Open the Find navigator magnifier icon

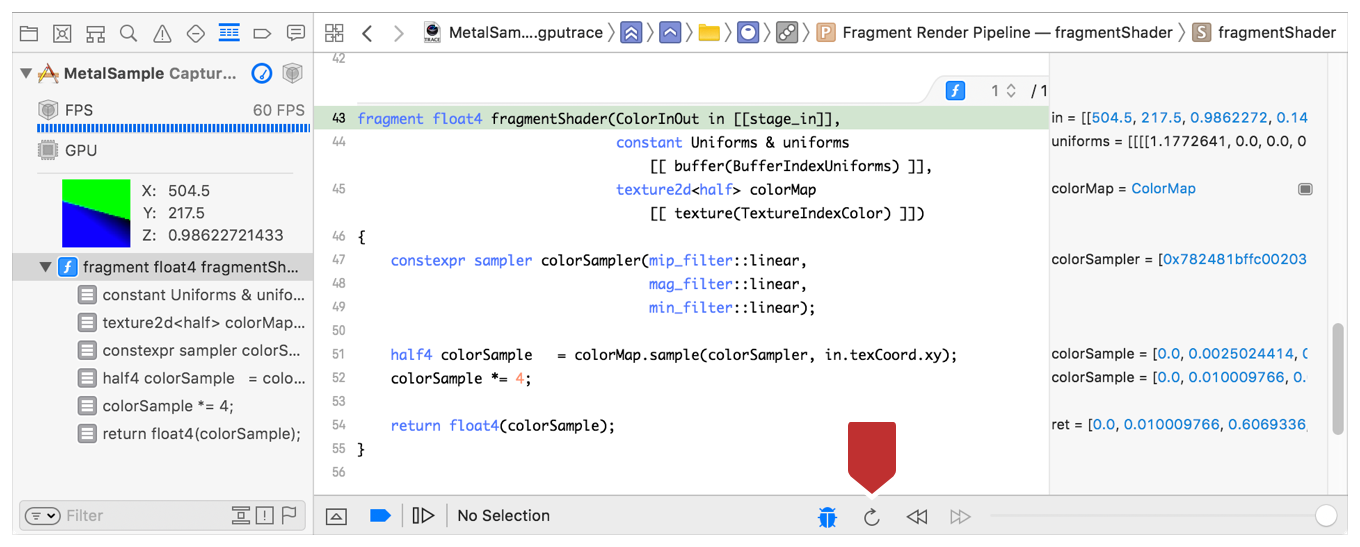point(129,33)
